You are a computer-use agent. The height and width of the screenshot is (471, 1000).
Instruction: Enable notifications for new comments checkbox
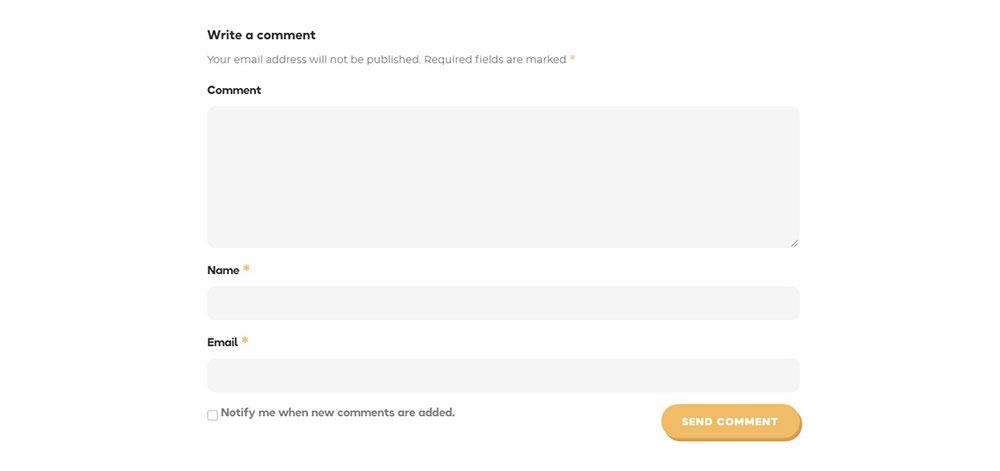(212, 415)
